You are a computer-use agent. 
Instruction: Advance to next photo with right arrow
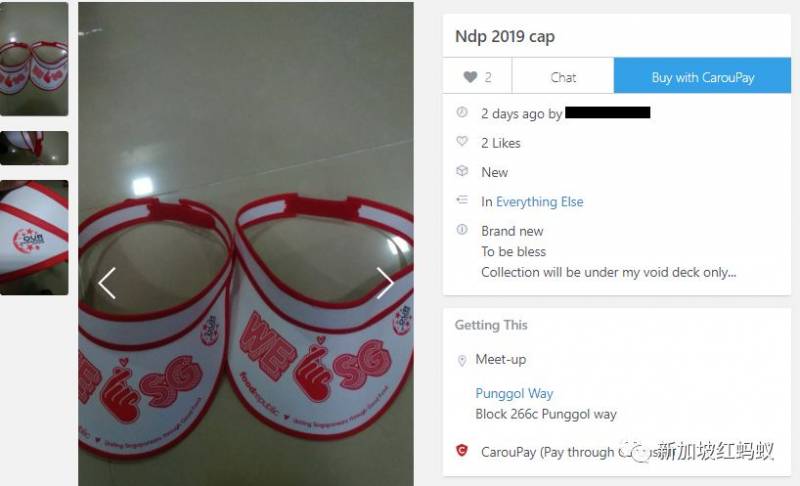385,283
